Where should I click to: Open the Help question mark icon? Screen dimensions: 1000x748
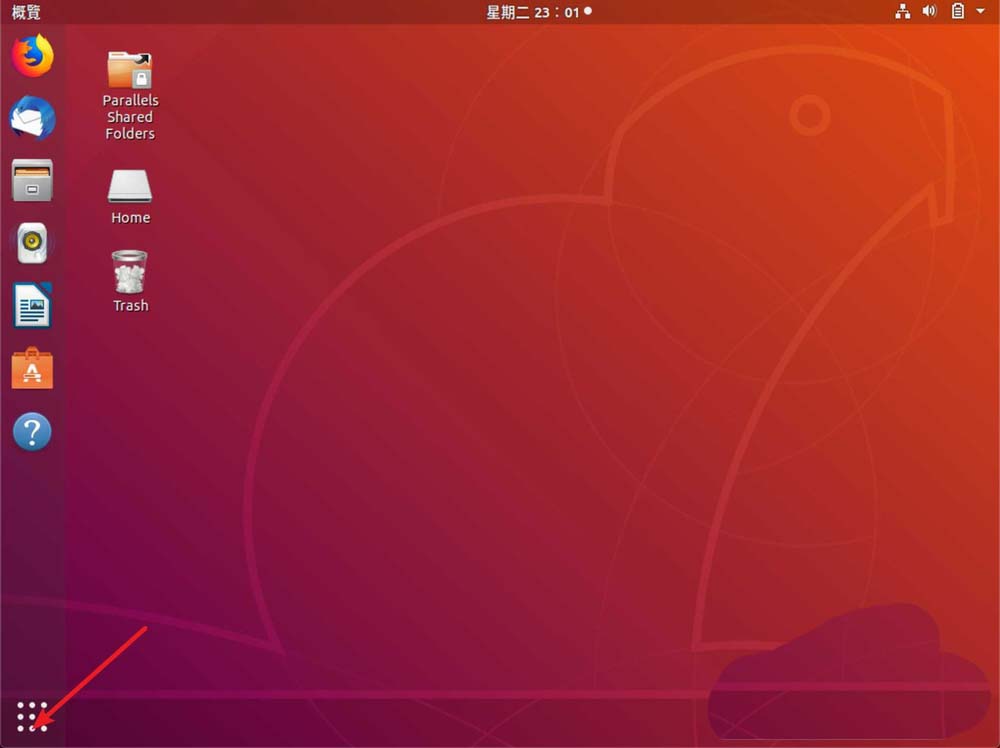(x=32, y=432)
